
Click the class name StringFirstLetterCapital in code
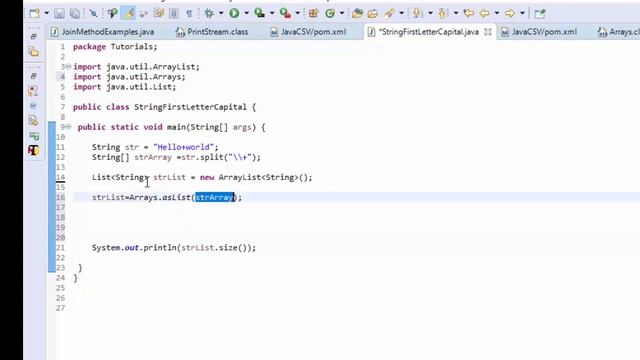point(191,107)
